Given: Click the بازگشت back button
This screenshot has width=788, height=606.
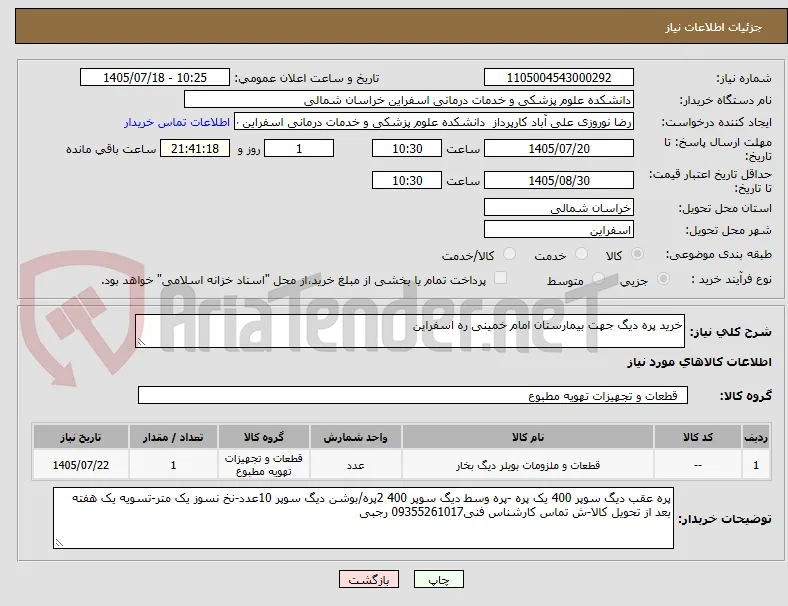Looking at the screenshot, I should click(369, 579).
